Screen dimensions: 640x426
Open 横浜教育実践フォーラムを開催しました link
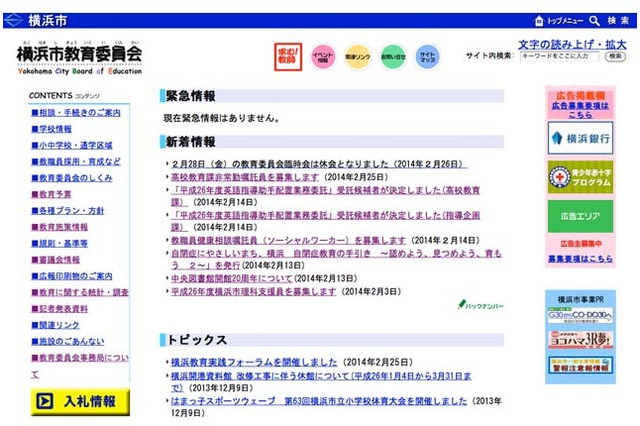pos(254,362)
